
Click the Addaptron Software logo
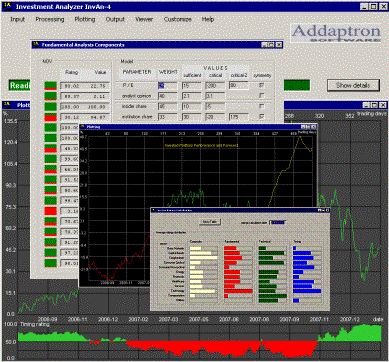tap(336, 33)
